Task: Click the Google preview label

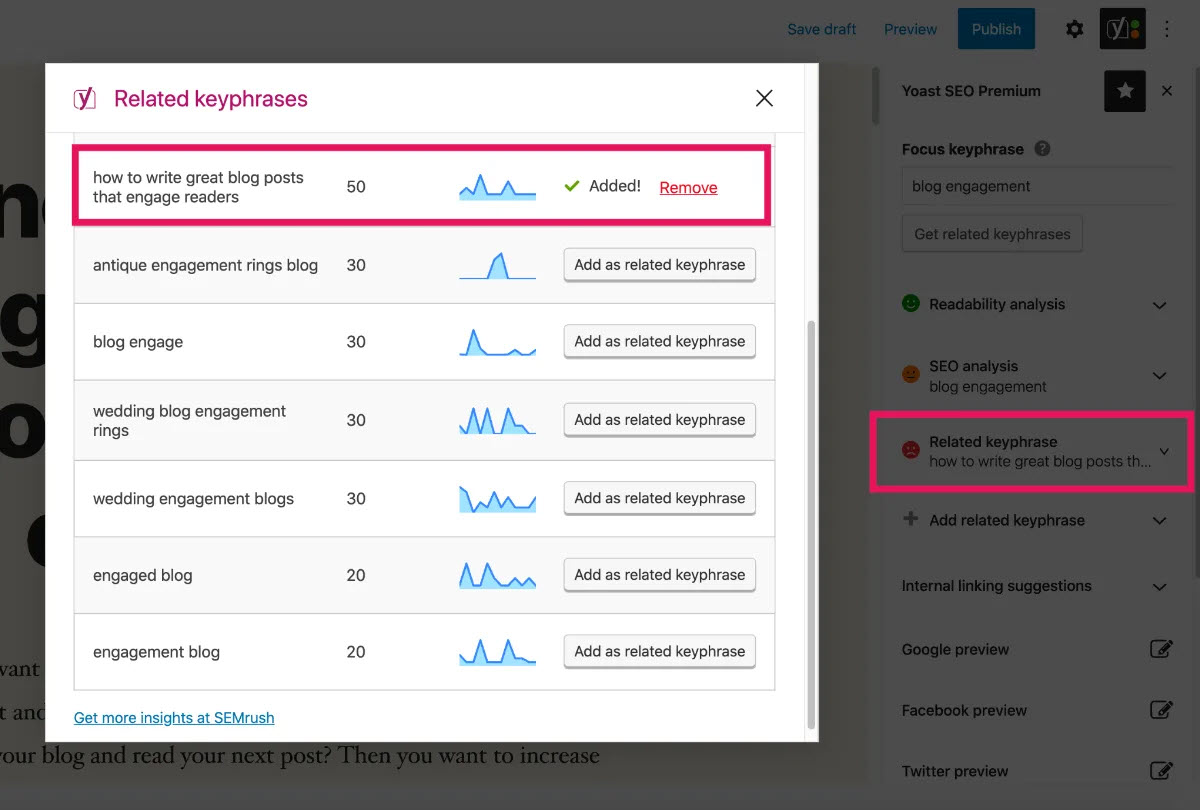Action: coord(955,649)
